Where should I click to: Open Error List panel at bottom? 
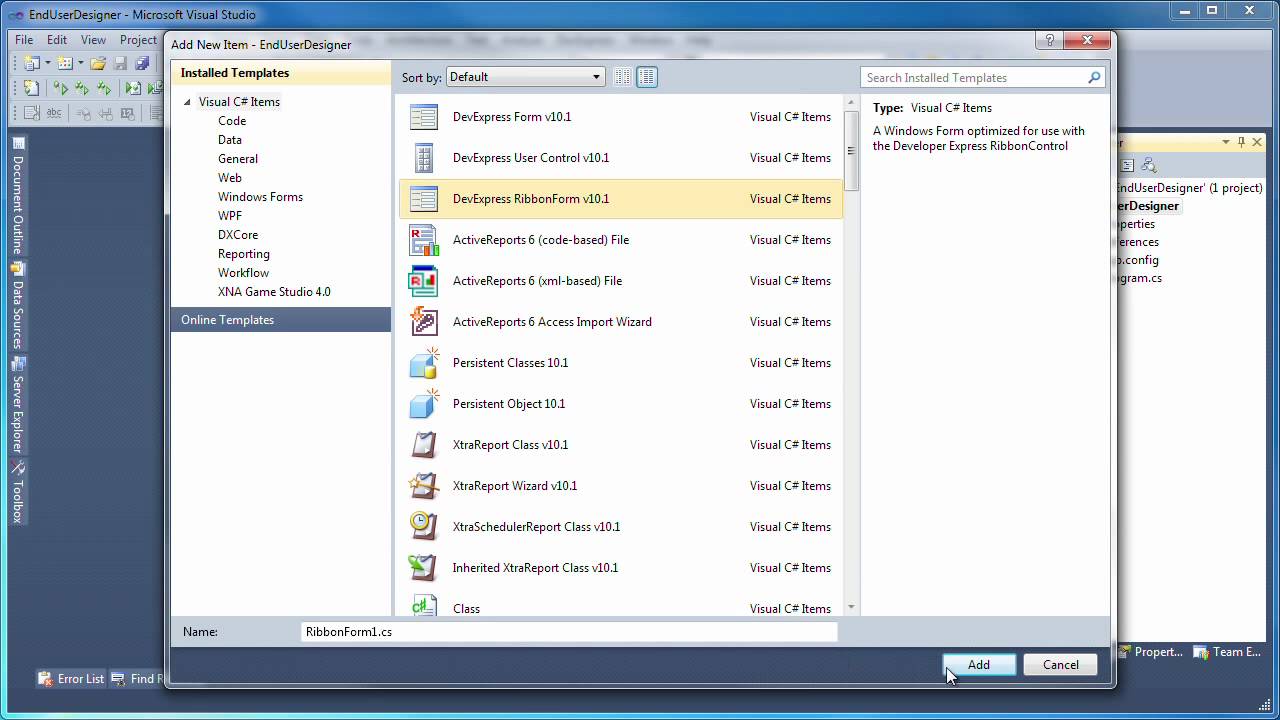70,678
